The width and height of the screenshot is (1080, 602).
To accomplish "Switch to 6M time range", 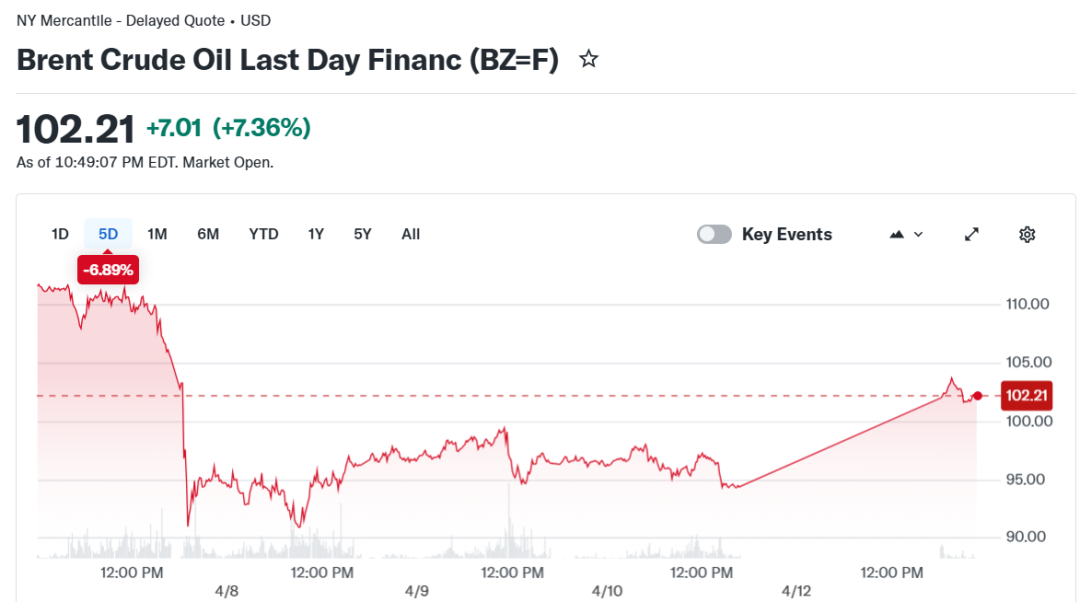I will [x=208, y=234].
